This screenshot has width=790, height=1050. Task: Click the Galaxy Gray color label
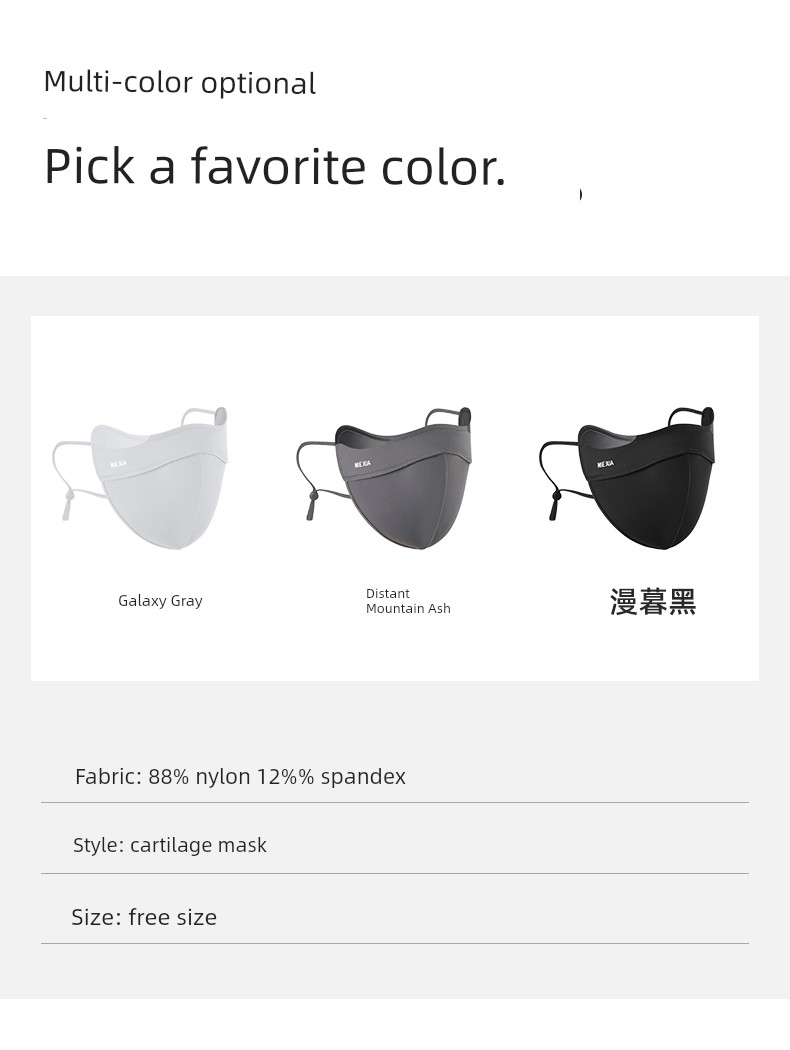coord(160,601)
